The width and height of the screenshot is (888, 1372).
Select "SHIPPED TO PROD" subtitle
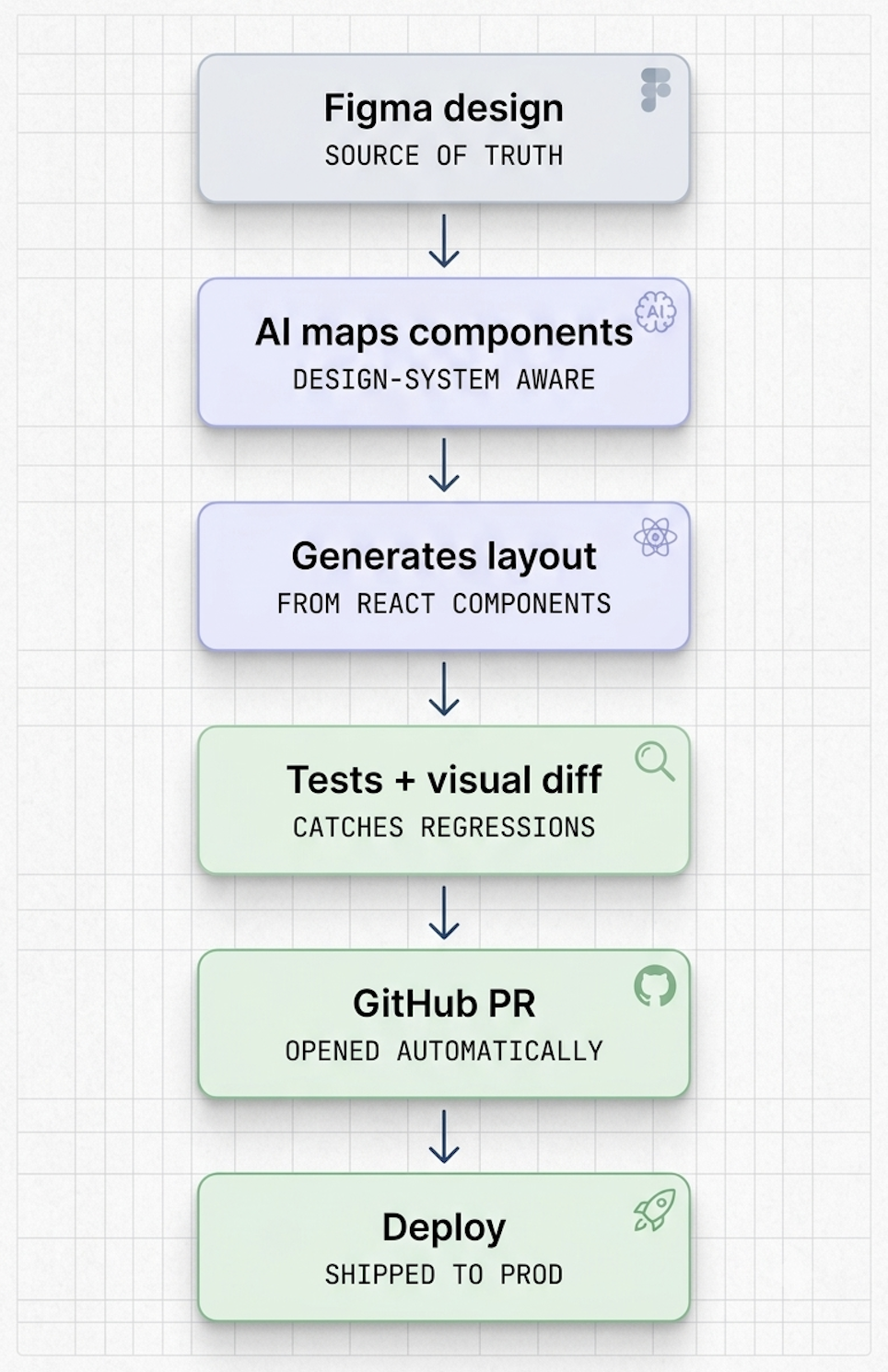[443, 1274]
